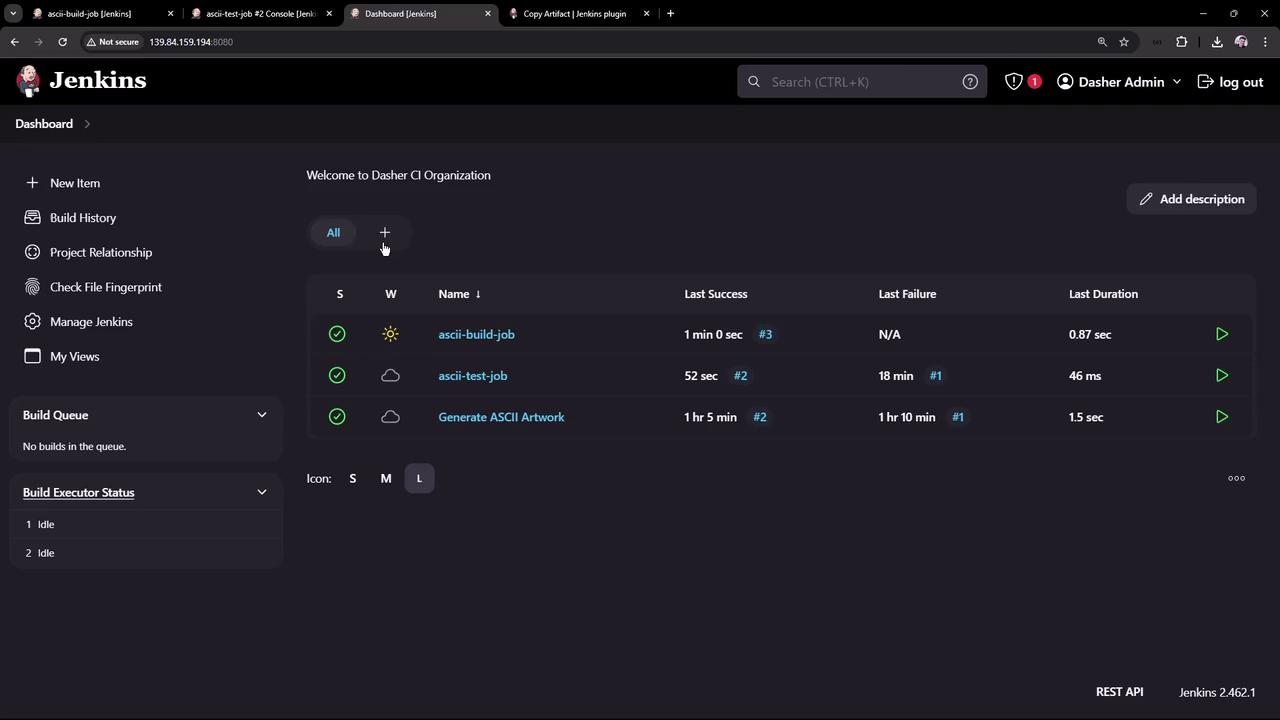
Task: Click the browser zoom magnifier icon in address bar
Action: (x=1102, y=42)
